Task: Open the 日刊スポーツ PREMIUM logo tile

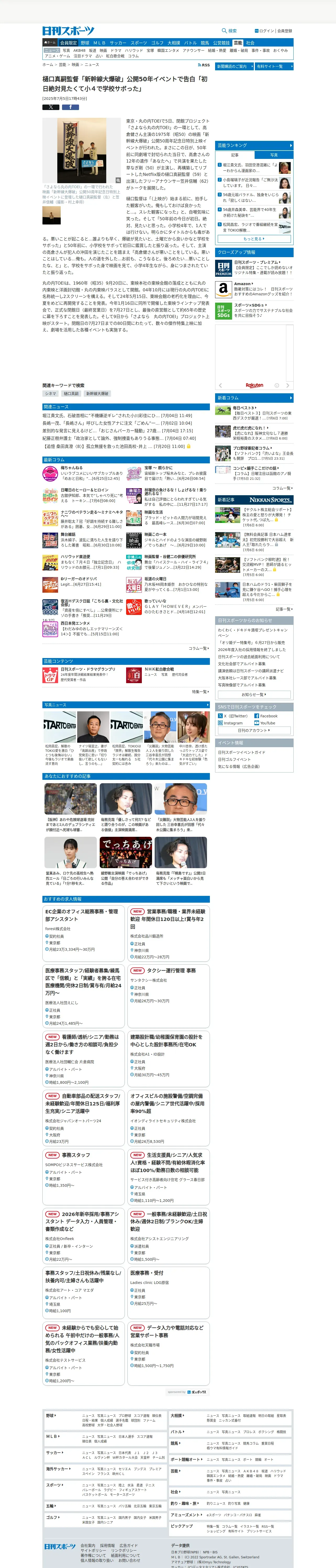Action: pos(223,268)
